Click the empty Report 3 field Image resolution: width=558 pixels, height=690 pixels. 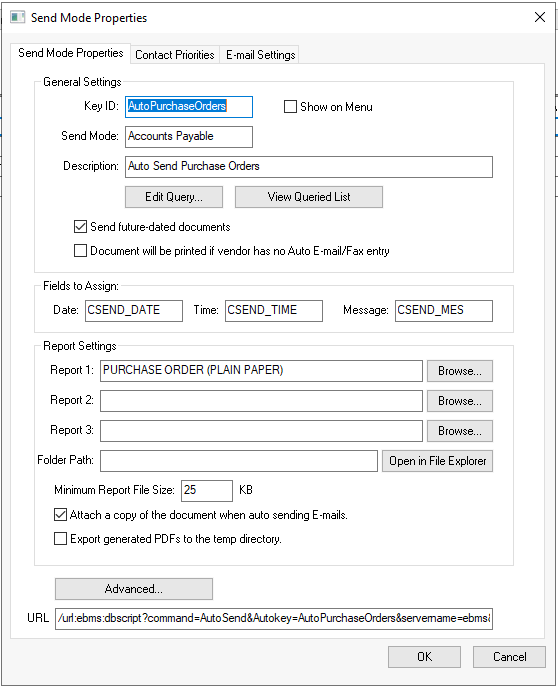click(x=261, y=431)
